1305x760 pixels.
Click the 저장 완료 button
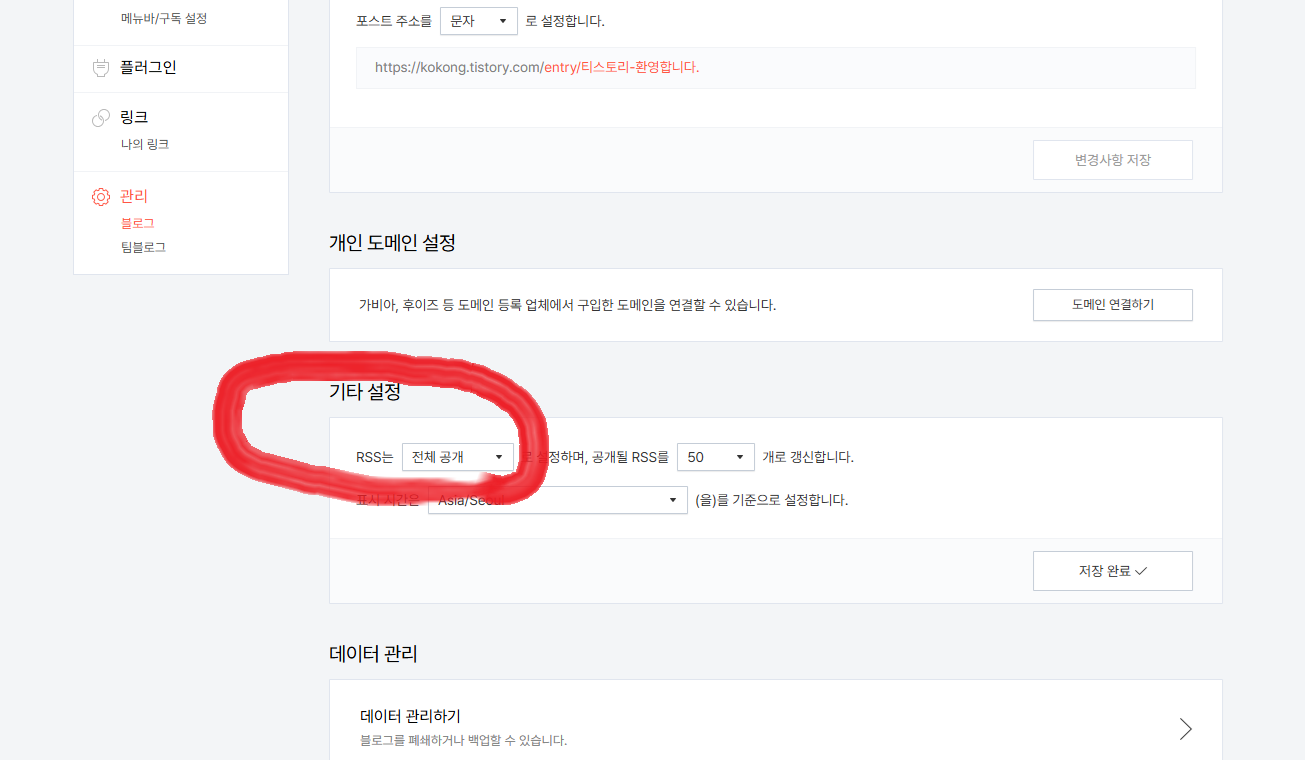(1113, 571)
